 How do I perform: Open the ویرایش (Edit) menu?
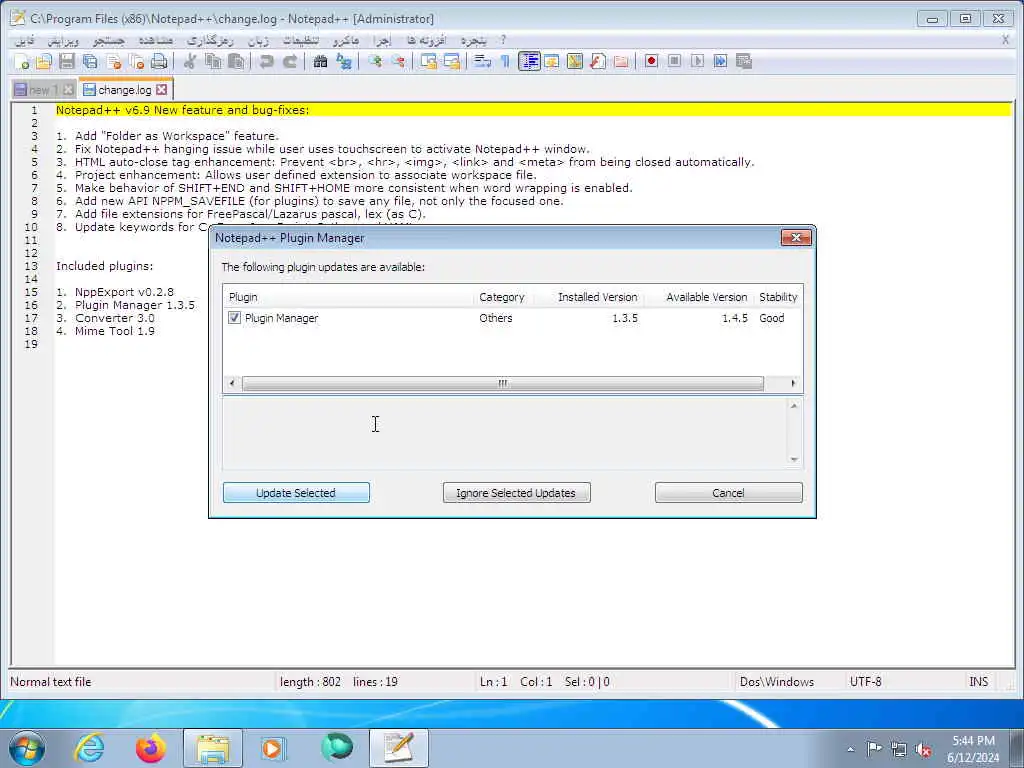pos(63,40)
